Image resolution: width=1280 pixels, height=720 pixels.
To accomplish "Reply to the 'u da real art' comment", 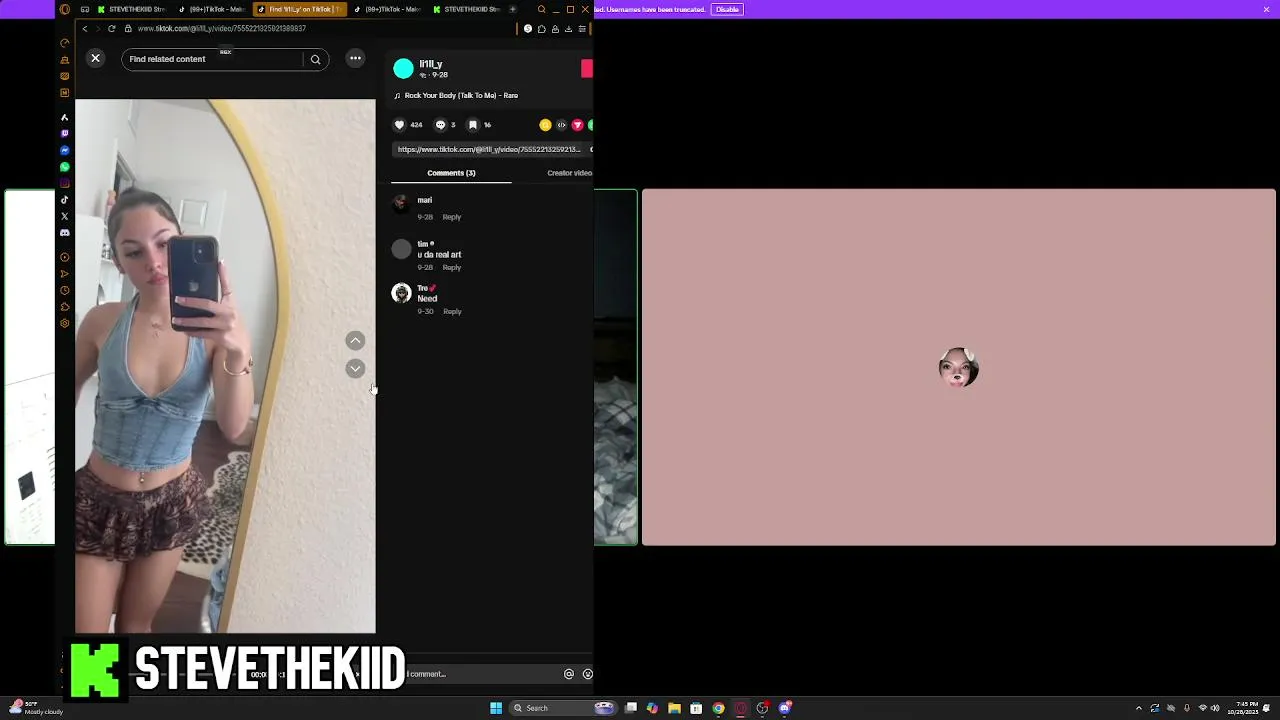I will [x=452, y=268].
